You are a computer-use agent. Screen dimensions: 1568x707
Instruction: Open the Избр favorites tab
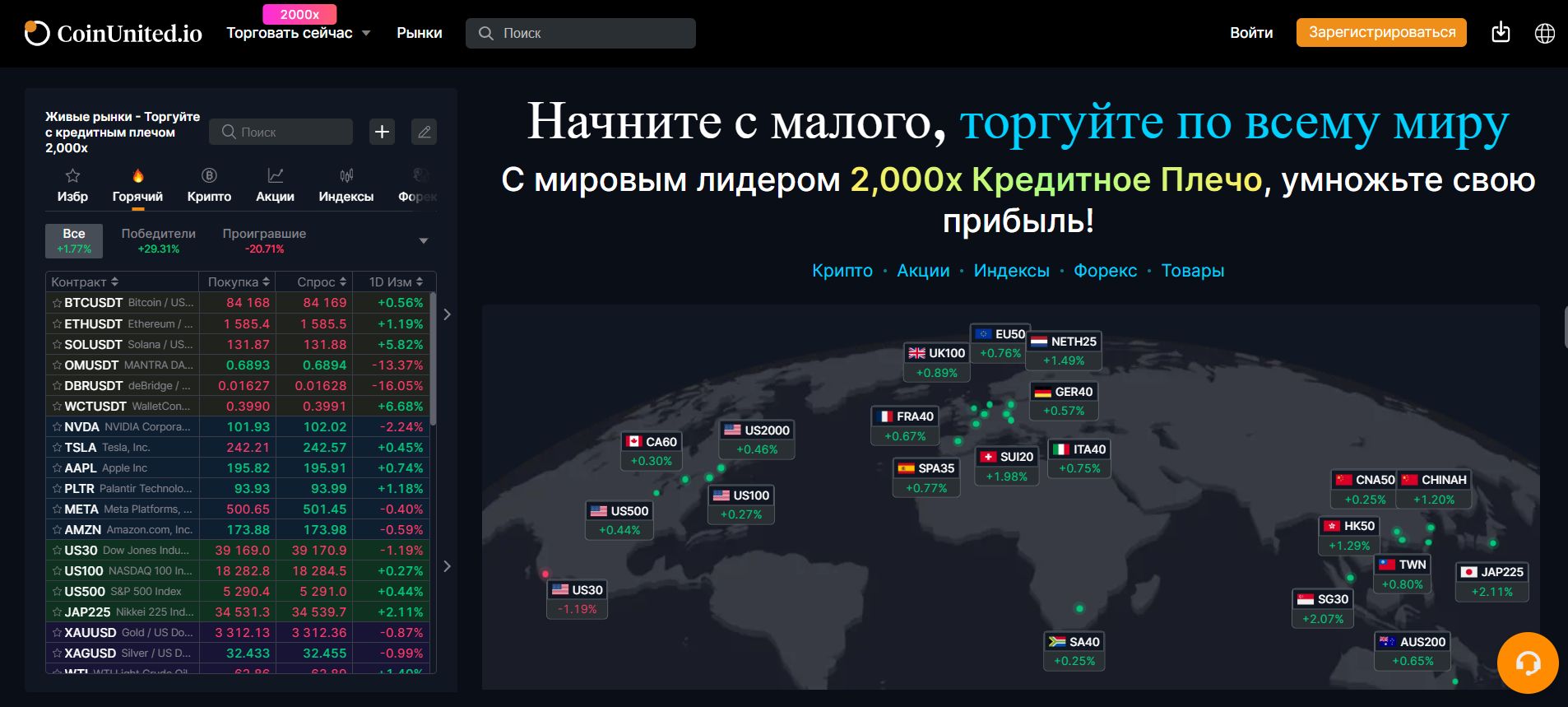(72, 186)
